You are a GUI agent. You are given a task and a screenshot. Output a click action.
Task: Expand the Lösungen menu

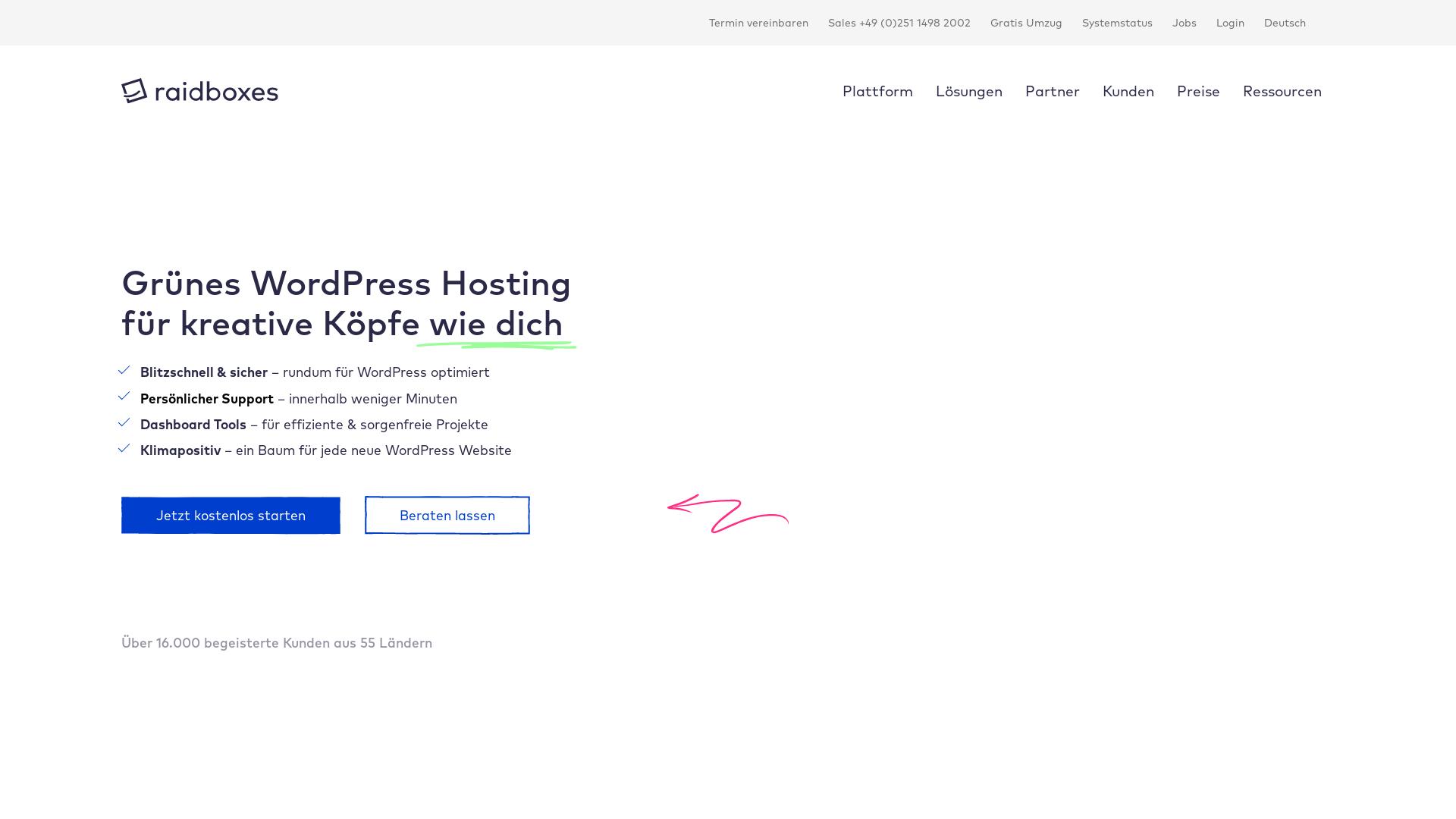click(x=969, y=91)
